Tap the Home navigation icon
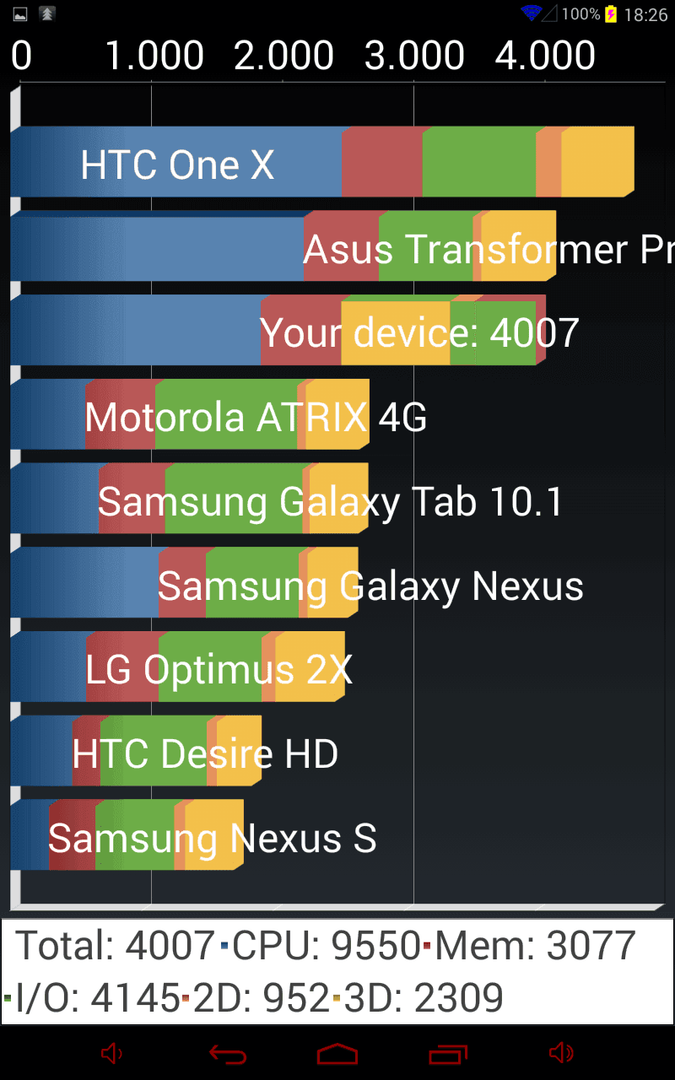 (338, 1054)
